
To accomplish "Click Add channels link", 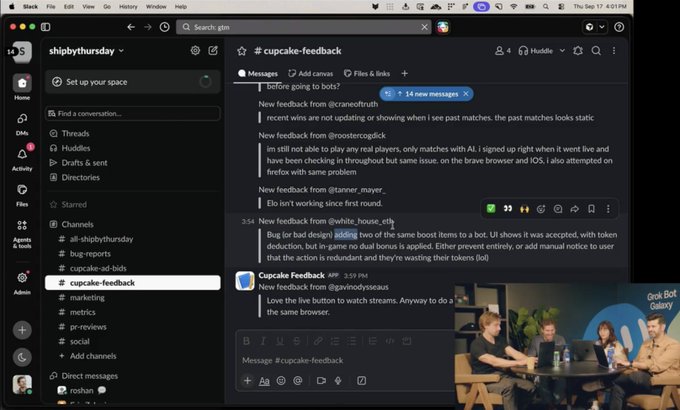I will click(x=93, y=356).
